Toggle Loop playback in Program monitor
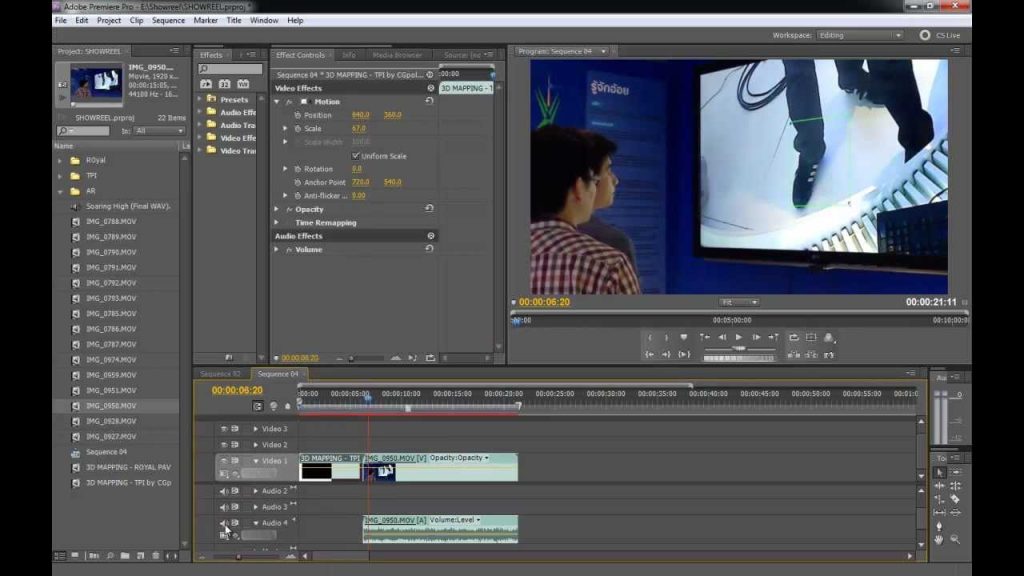The image size is (1024, 576). 794,338
